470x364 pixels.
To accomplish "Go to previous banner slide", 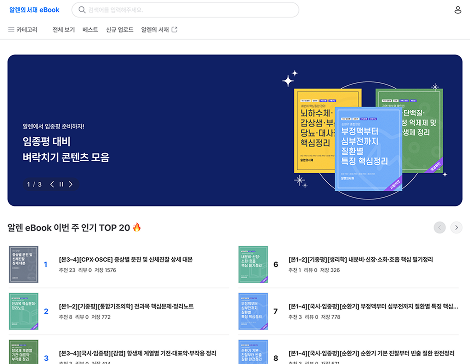I will tap(52, 184).
